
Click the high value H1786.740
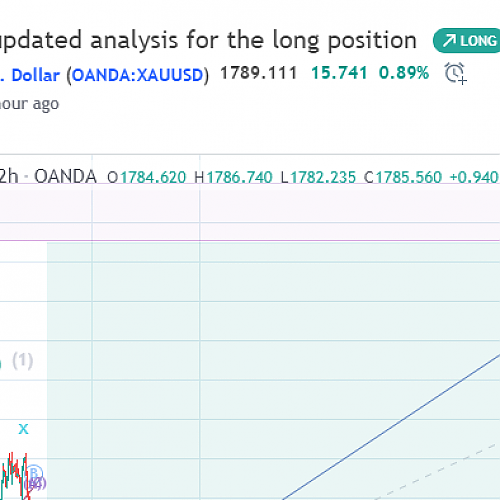233,177
